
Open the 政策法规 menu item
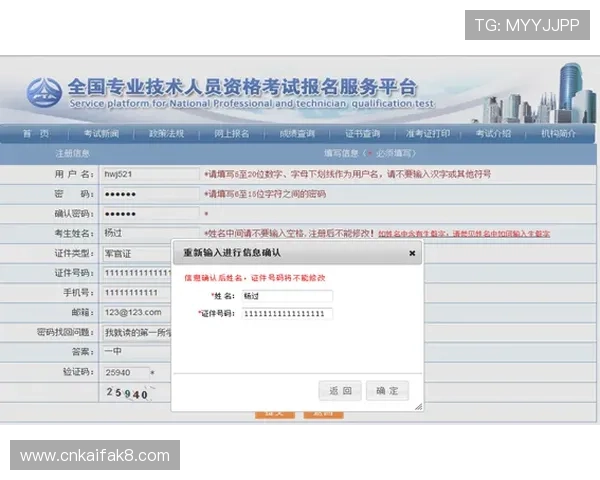166,134
